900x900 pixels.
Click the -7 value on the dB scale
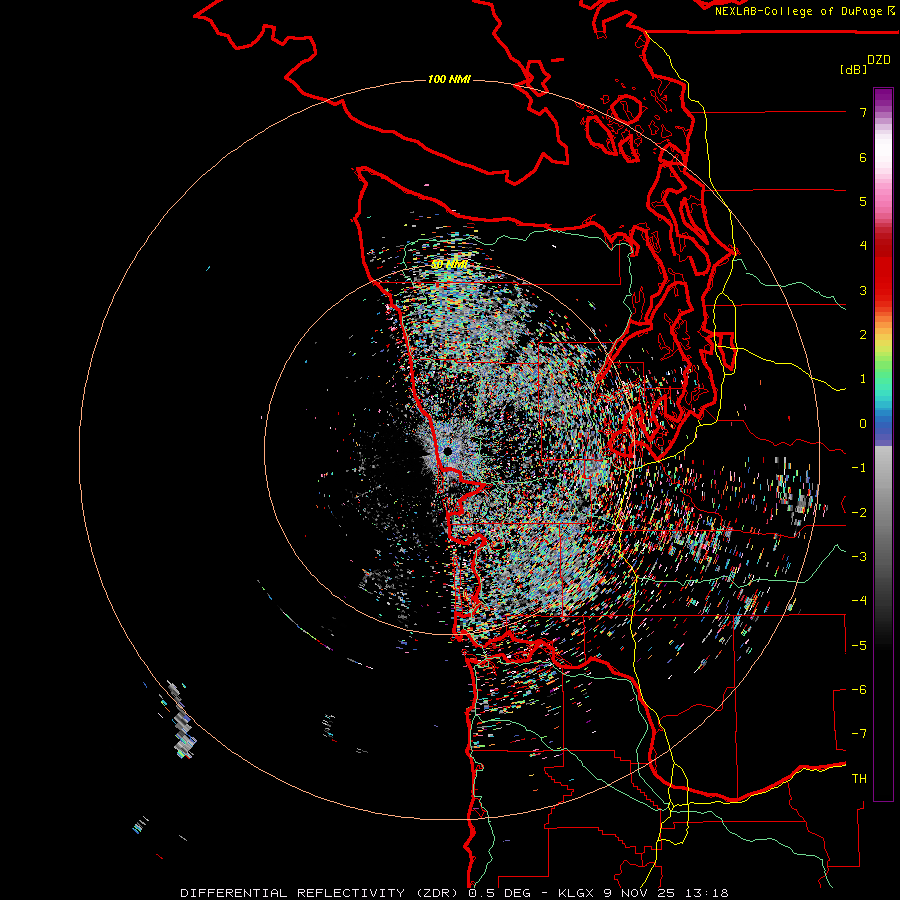click(859, 734)
